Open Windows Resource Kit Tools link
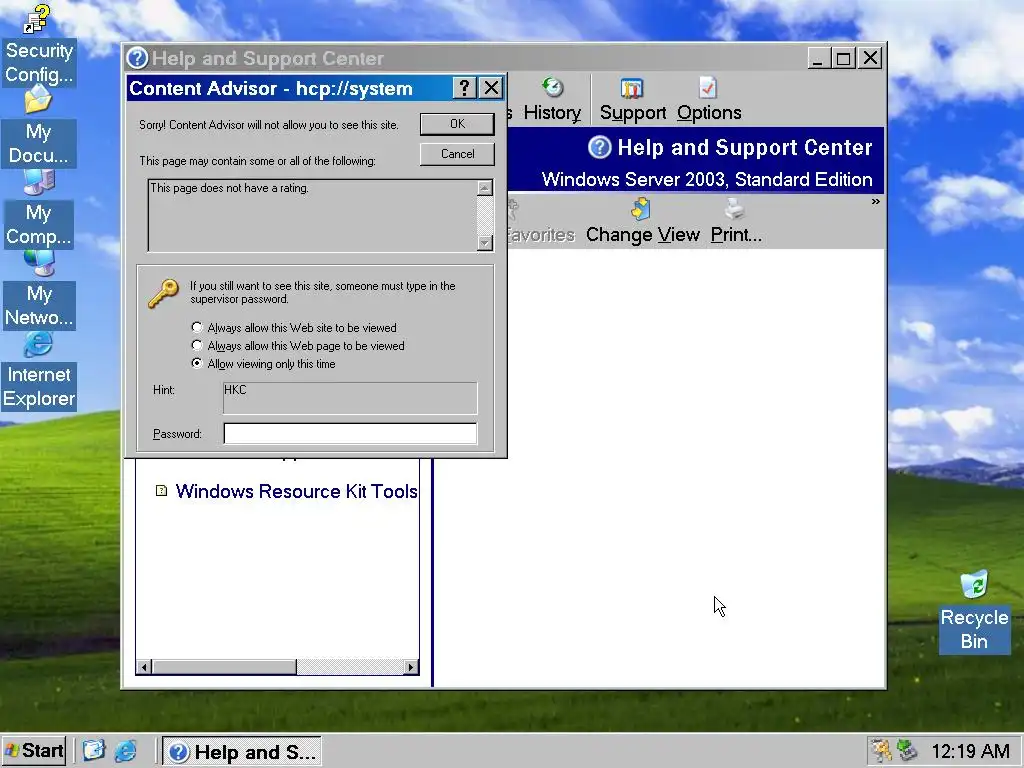This screenshot has width=1024, height=768. coord(296,491)
